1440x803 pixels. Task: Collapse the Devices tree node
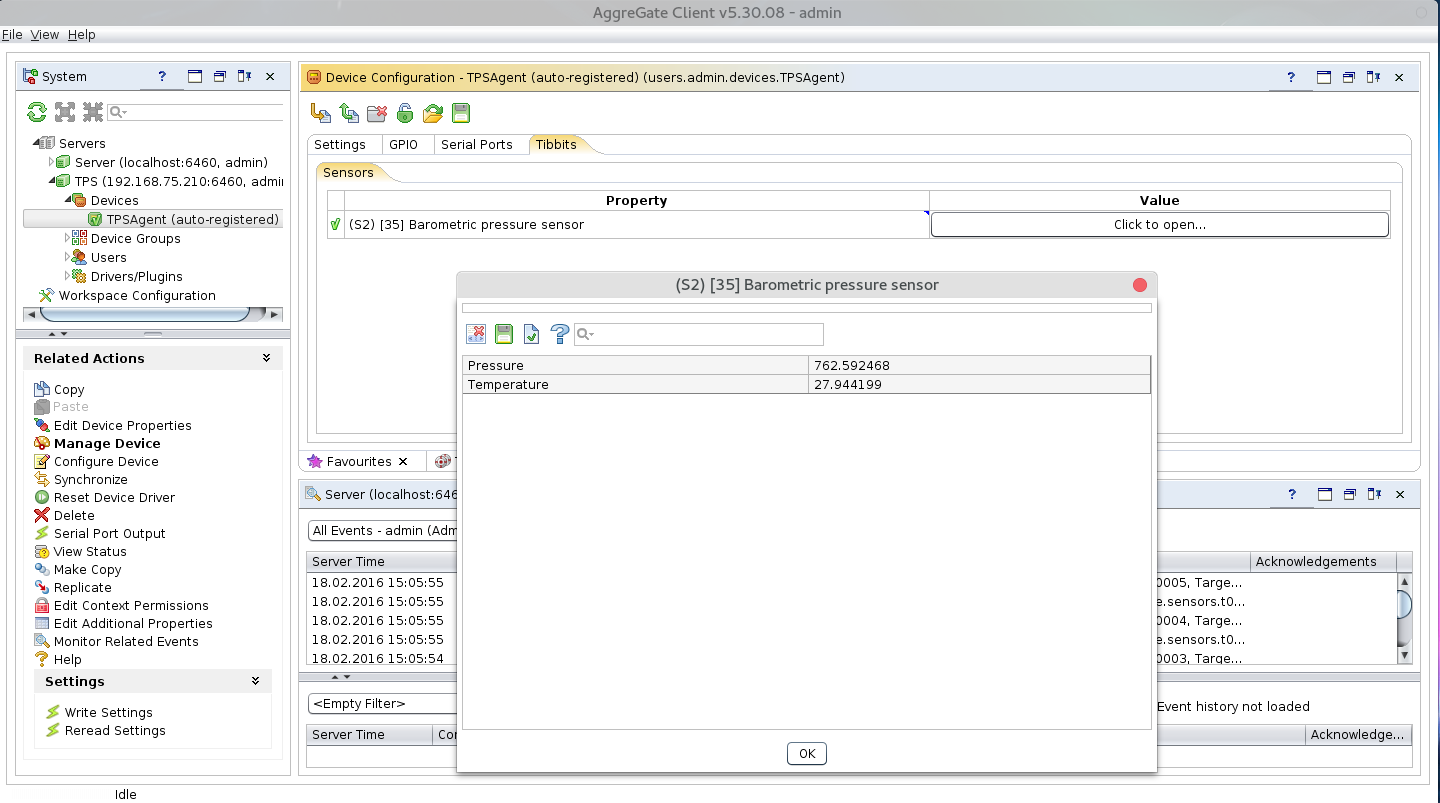pyautogui.click(x=68, y=200)
